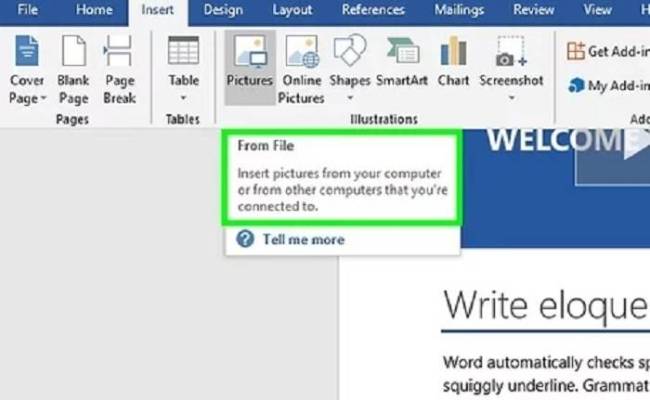Select the Insert ribbon tab

158,10
